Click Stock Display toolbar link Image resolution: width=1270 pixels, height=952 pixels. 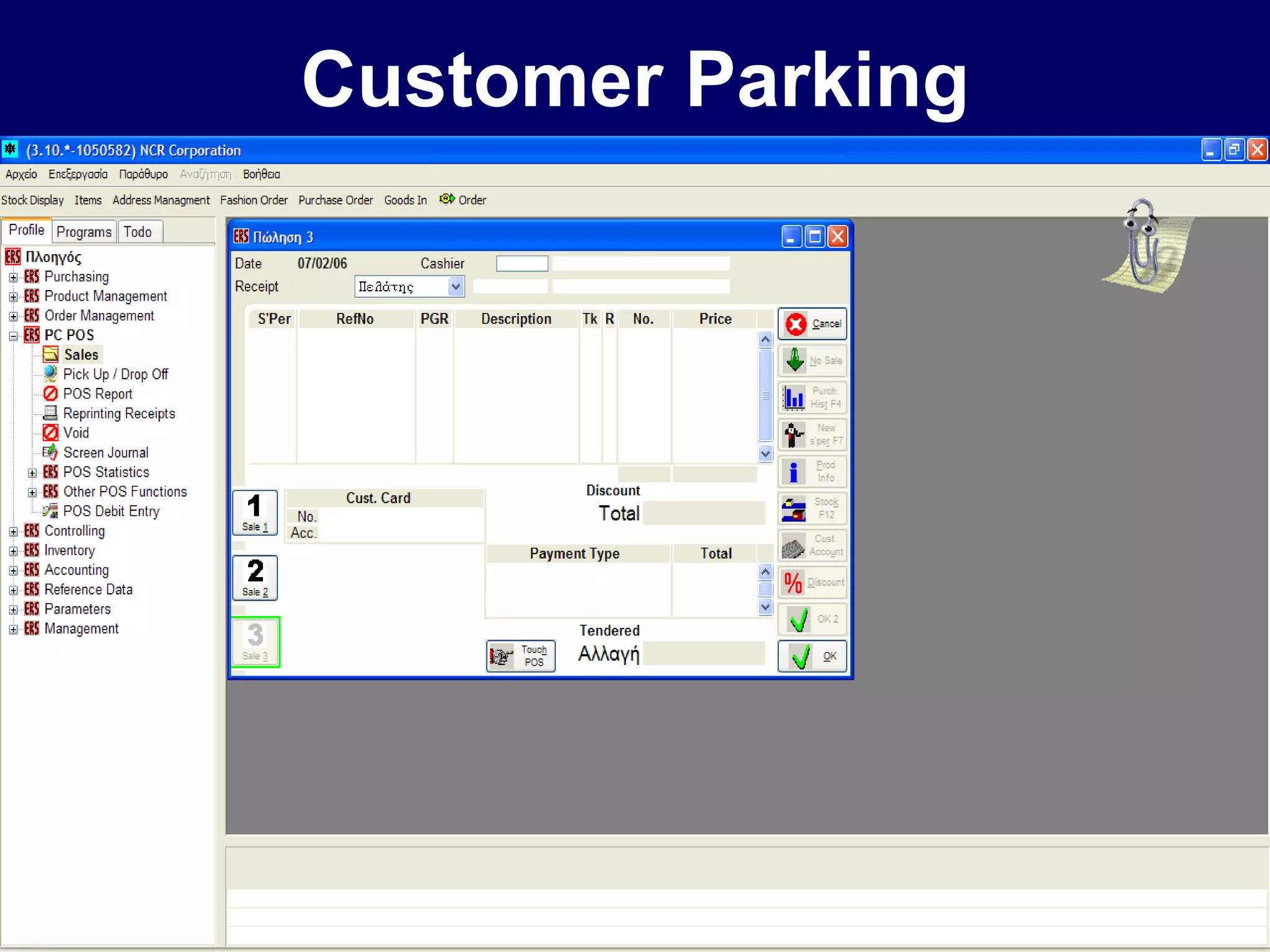(x=32, y=200)
